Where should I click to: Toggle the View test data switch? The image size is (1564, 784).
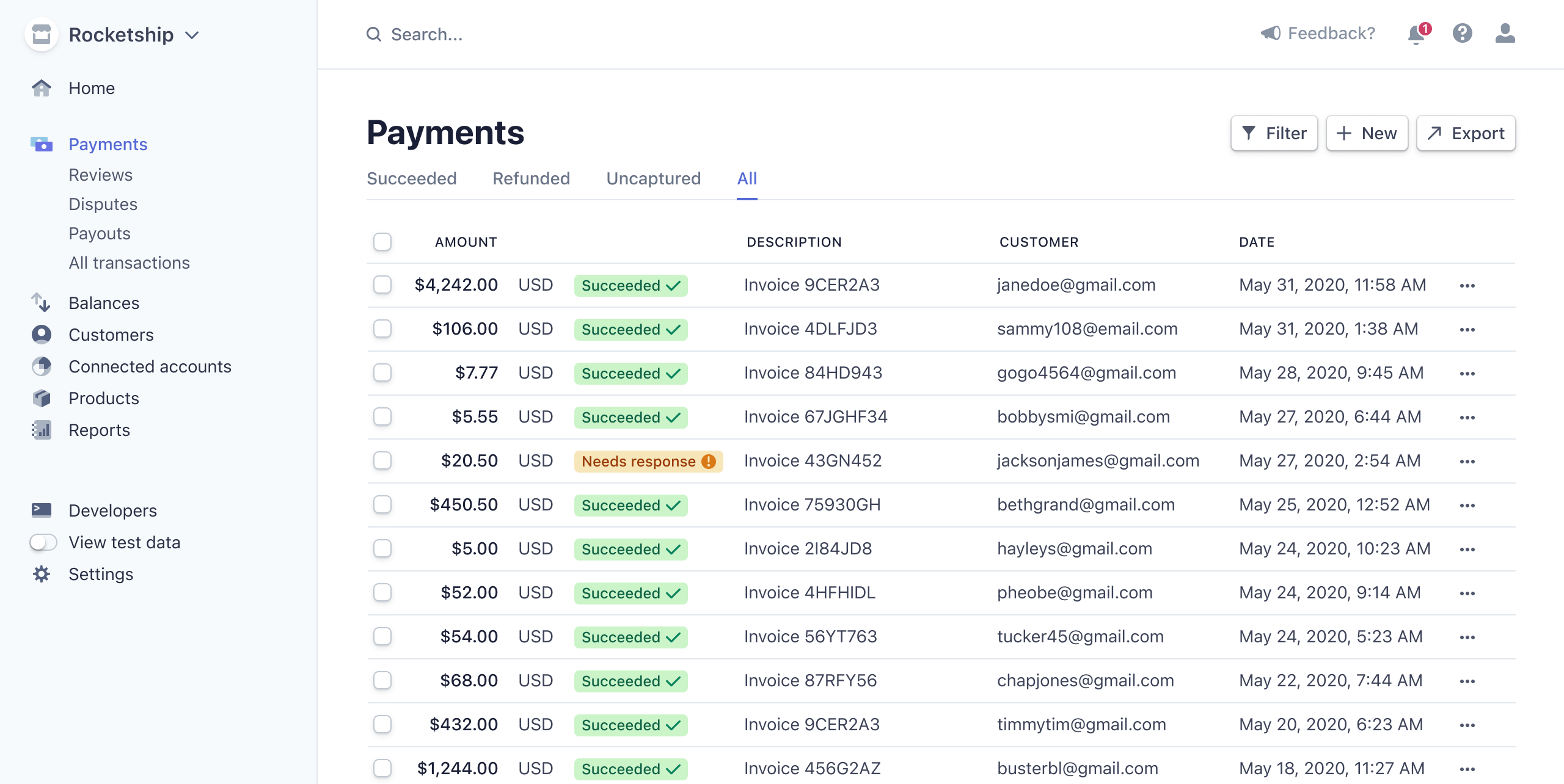[43, 542]
